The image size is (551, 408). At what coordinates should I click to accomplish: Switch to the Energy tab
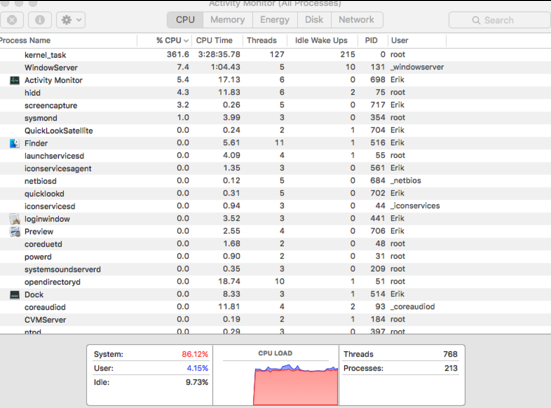[274, 20]
